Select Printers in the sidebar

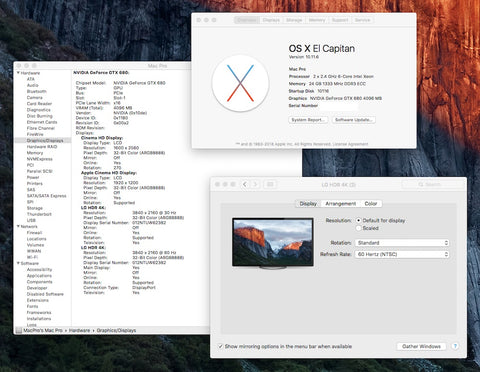tap(35, 183)
